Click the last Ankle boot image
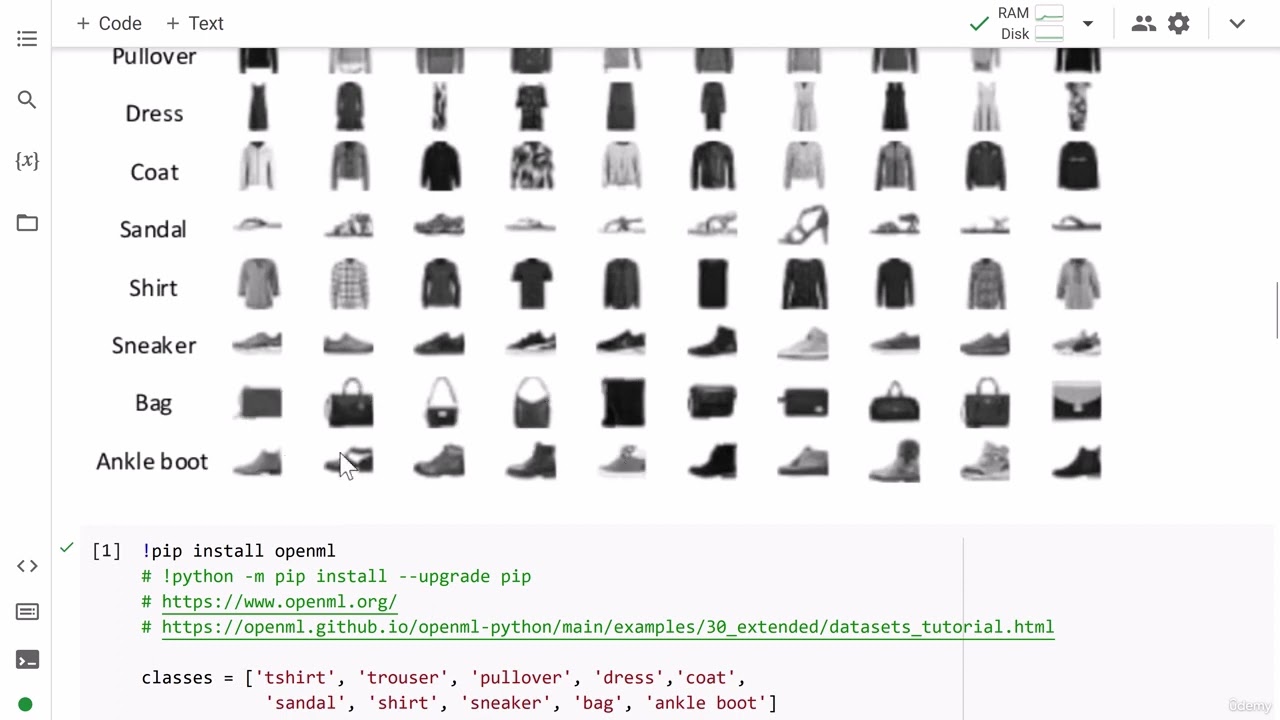Image resolution: width=1280 pixels, height=720 pixels. [1077, 462]
